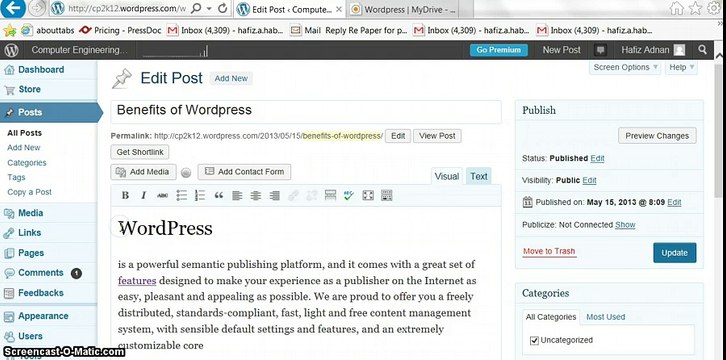Align text left in editor

coord(237,196)
